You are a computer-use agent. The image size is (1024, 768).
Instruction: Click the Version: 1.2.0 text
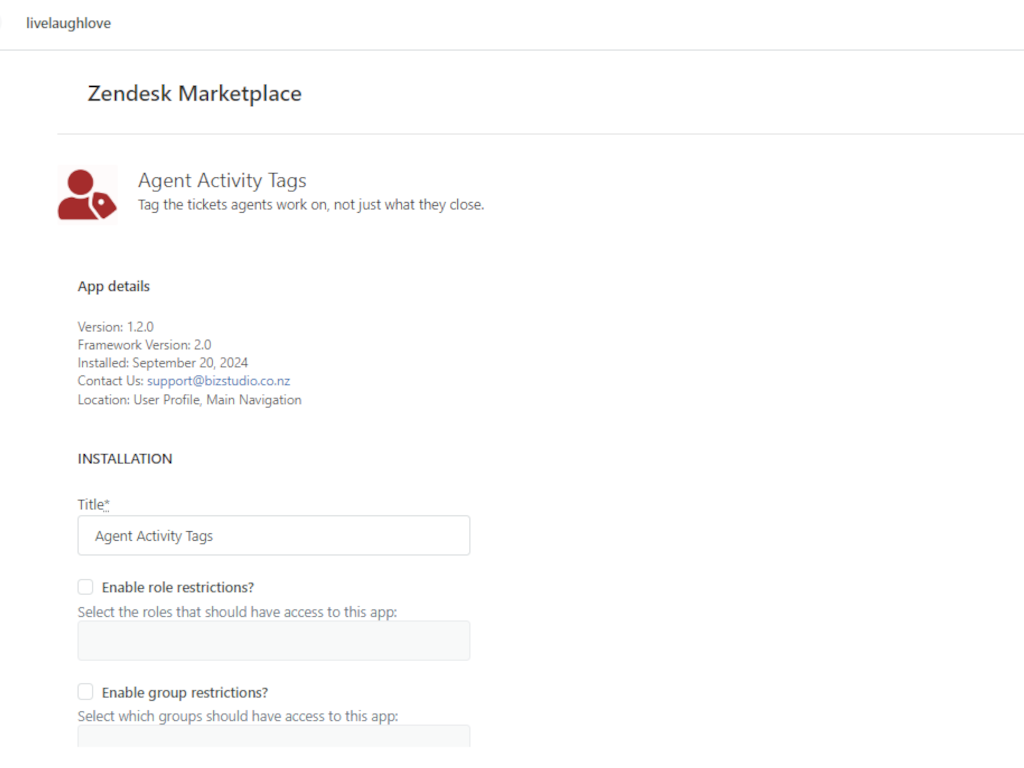pos(116,327)
